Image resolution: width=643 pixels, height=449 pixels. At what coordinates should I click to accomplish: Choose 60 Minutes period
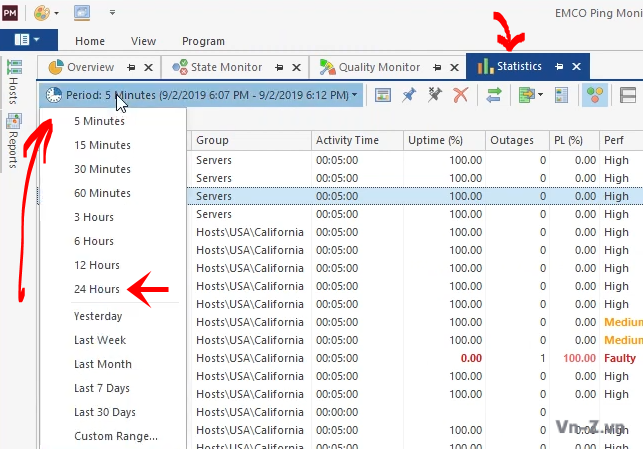pyautogui.click(x=113, y=193)
